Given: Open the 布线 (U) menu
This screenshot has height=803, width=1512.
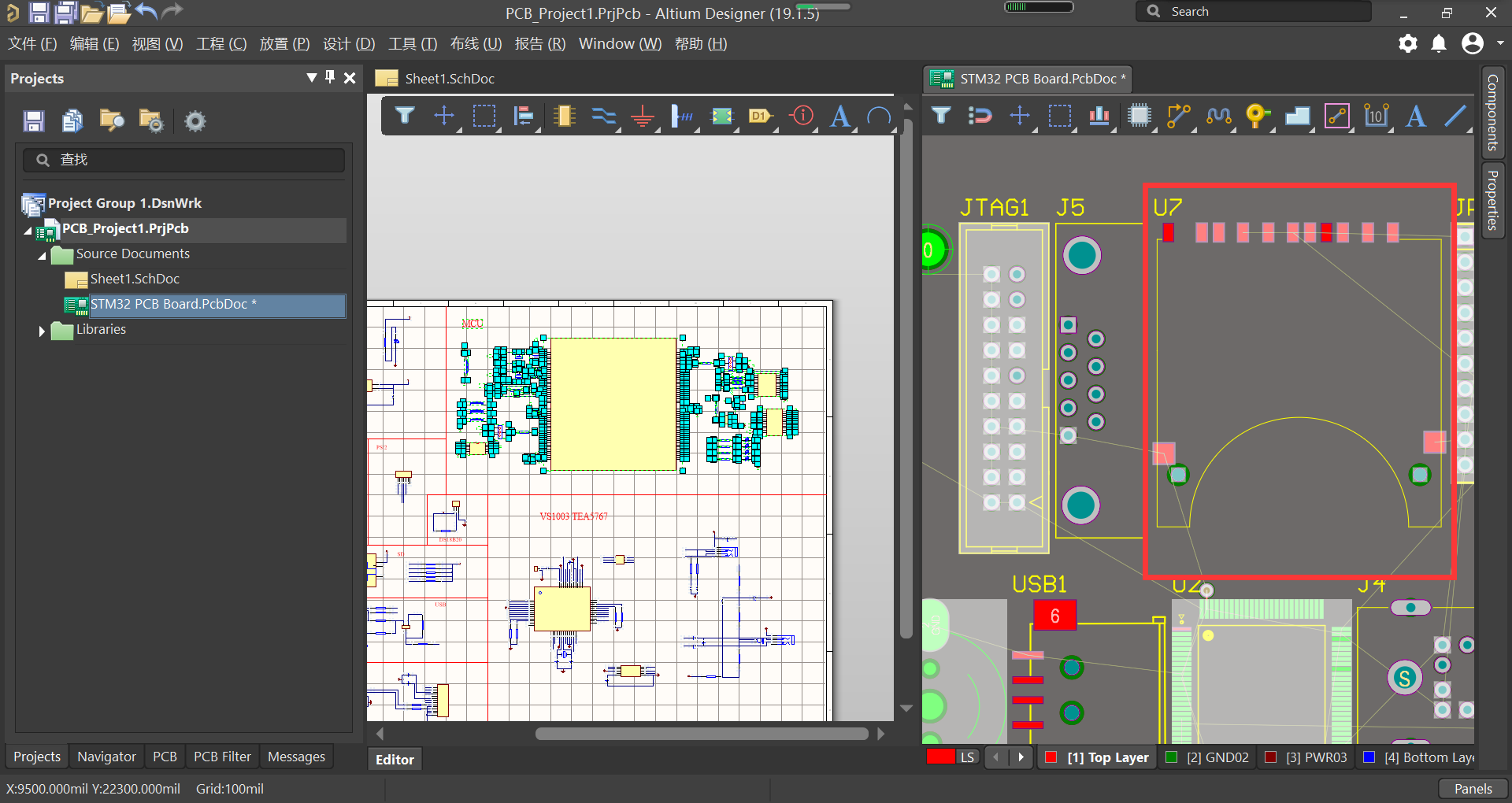Looking at the screenshot, I should [x=476, y=44].
